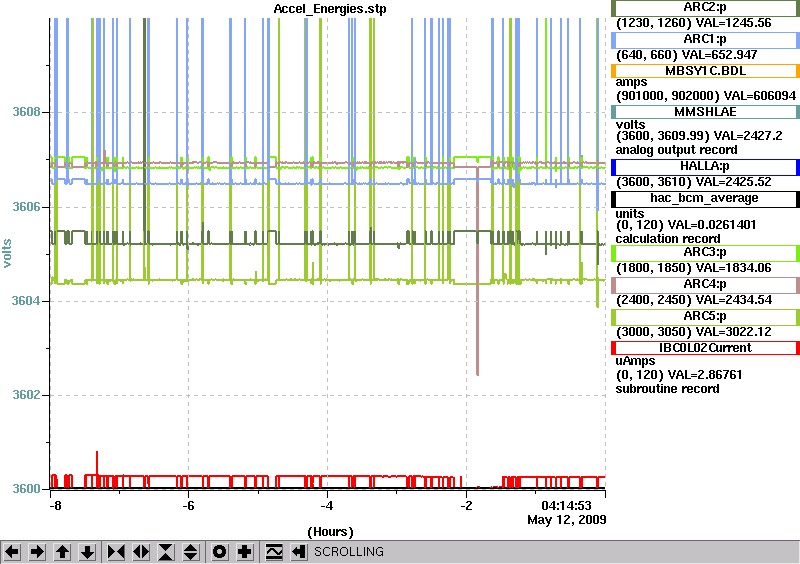
Task: Click the (Hours) x-axis title
Action: 330,532
